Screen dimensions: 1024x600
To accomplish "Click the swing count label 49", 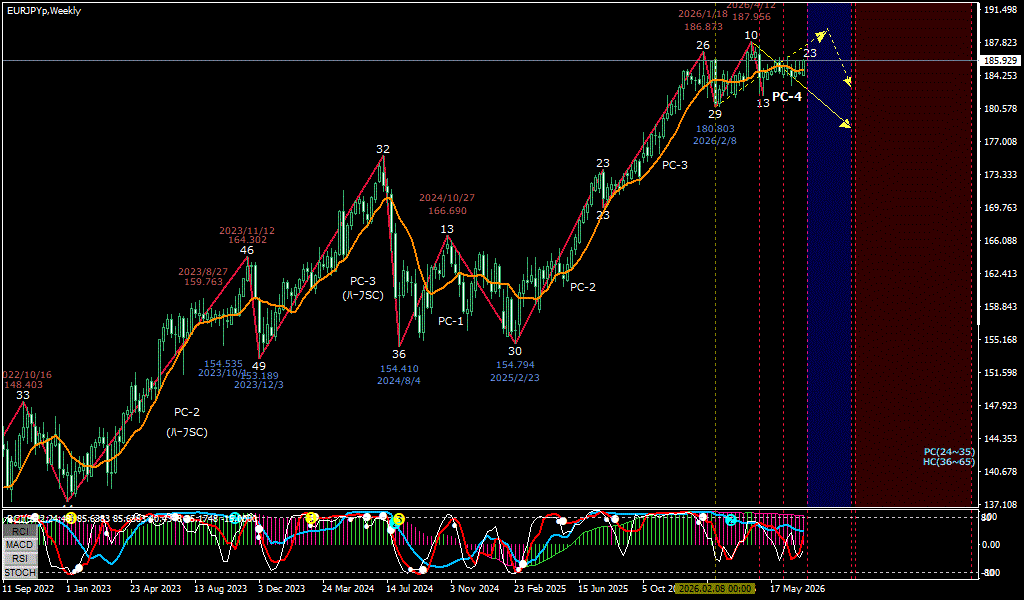I will [x=259, y=365].
